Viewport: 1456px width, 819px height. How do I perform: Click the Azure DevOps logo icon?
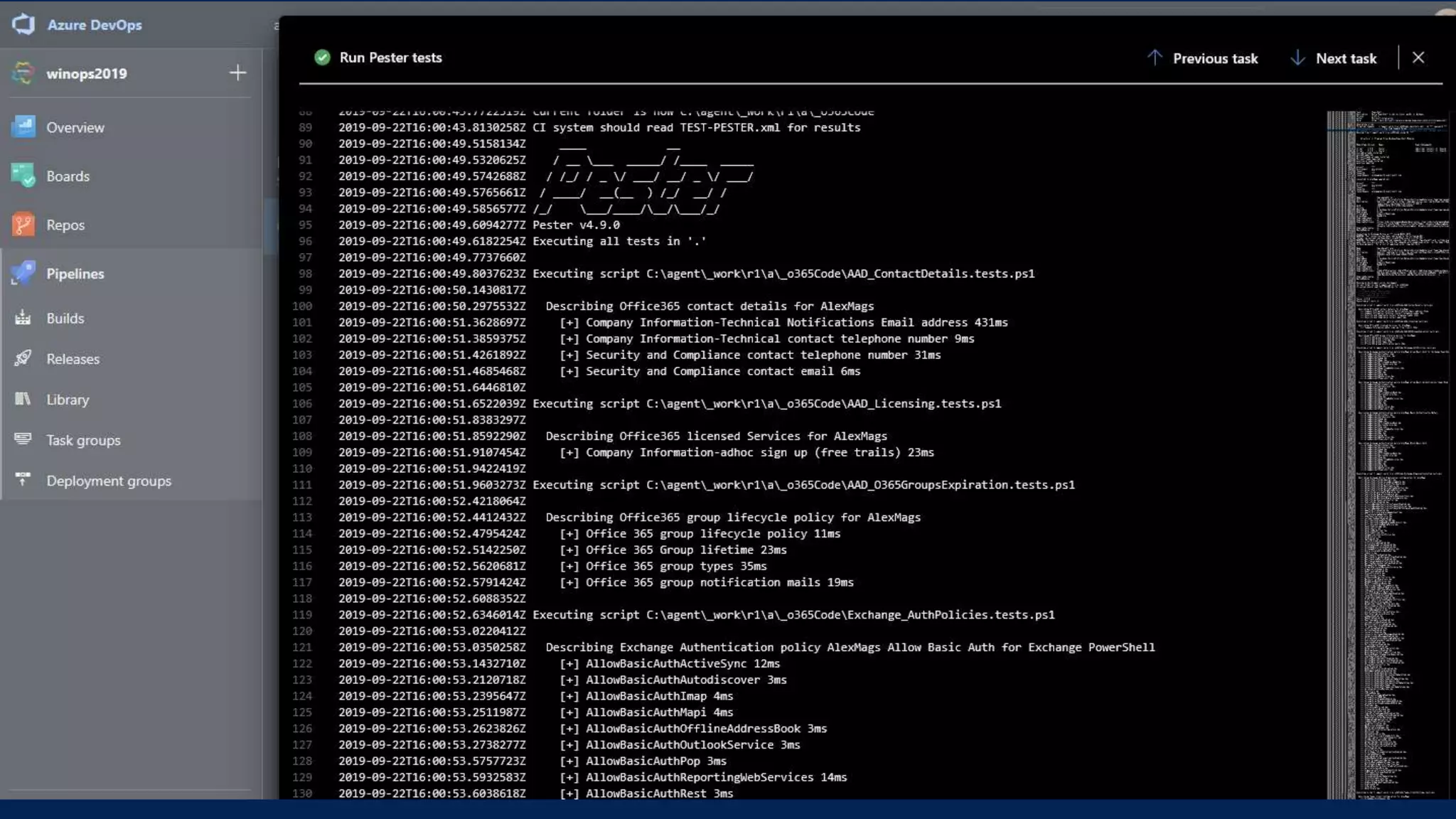tap(23, 24)
